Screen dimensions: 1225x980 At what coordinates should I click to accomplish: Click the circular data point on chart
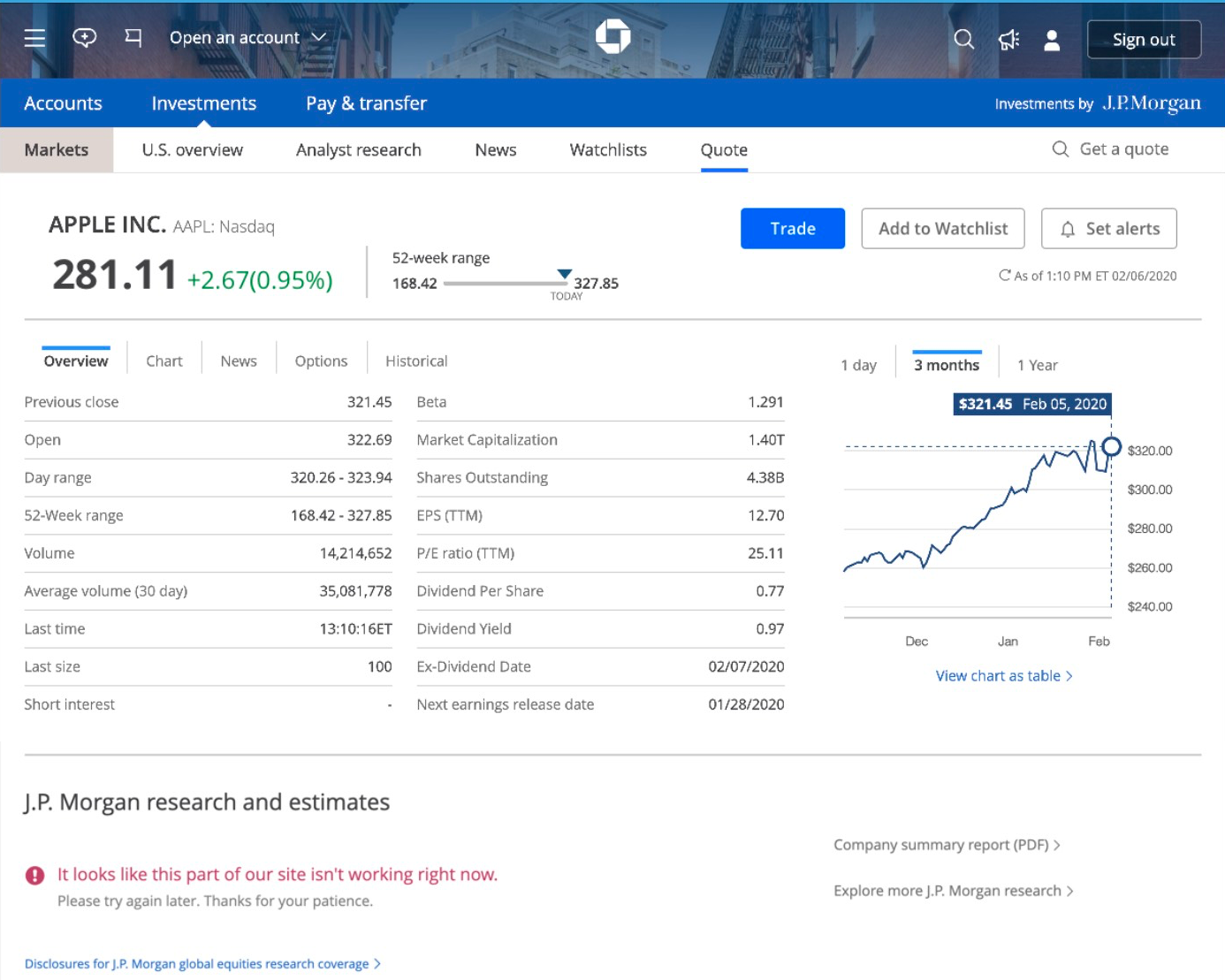click(x=1112, y=447)
